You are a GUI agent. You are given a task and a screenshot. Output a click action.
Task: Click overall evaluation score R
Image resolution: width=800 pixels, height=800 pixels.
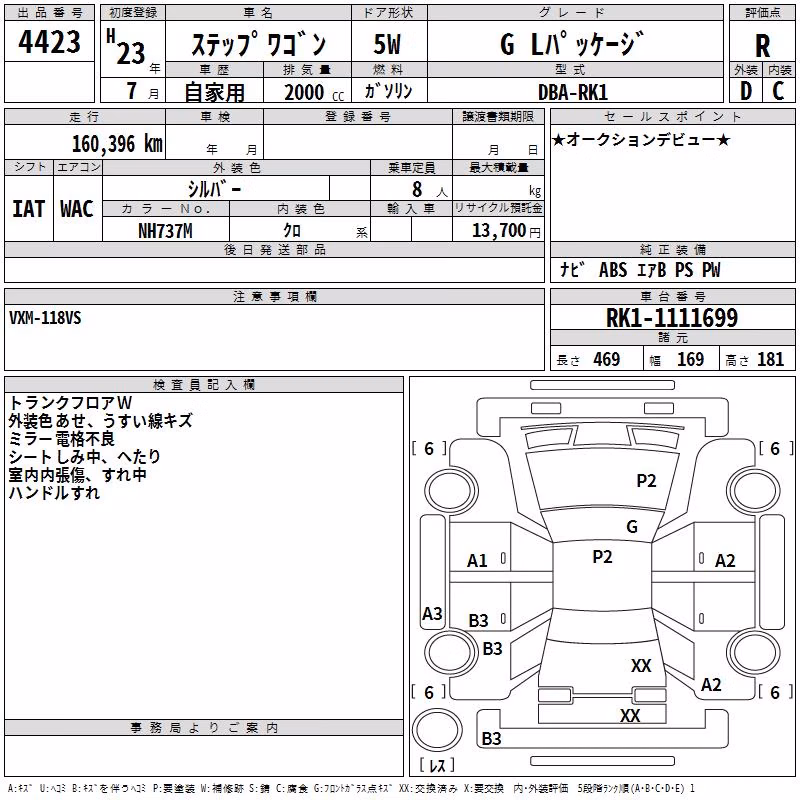click(x=762, y=46)
